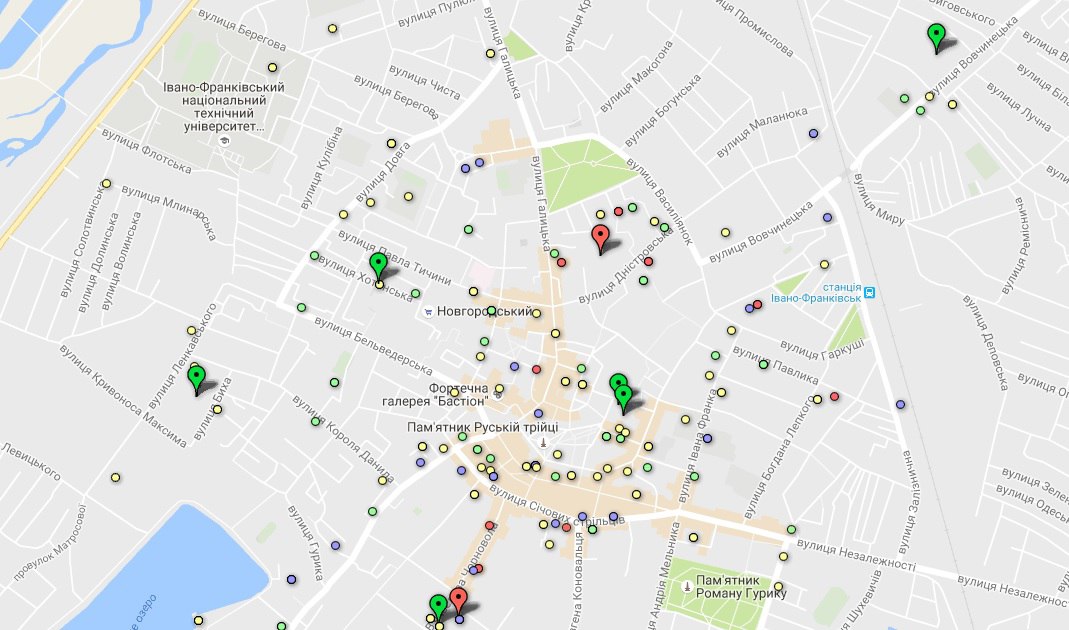Select the red pin on вулиця Чорновола
The height and width of the screenshot is (630, 1069).
[458, 602]
